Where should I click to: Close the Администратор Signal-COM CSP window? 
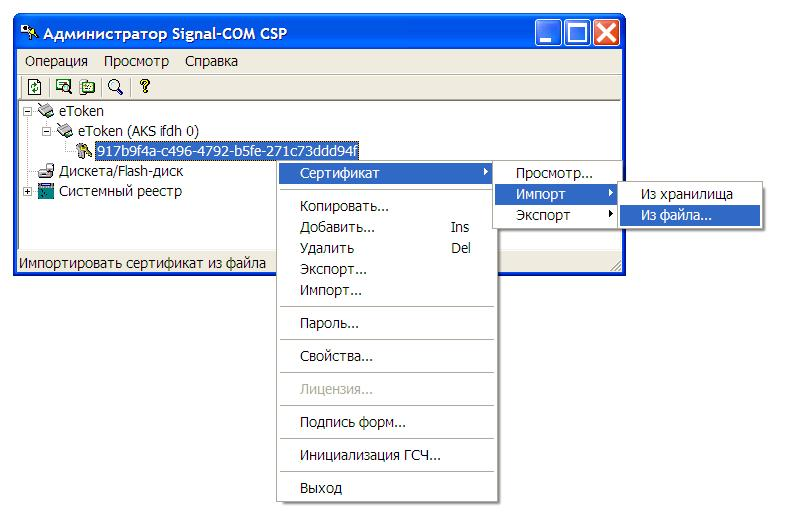(x=607, y=33)
